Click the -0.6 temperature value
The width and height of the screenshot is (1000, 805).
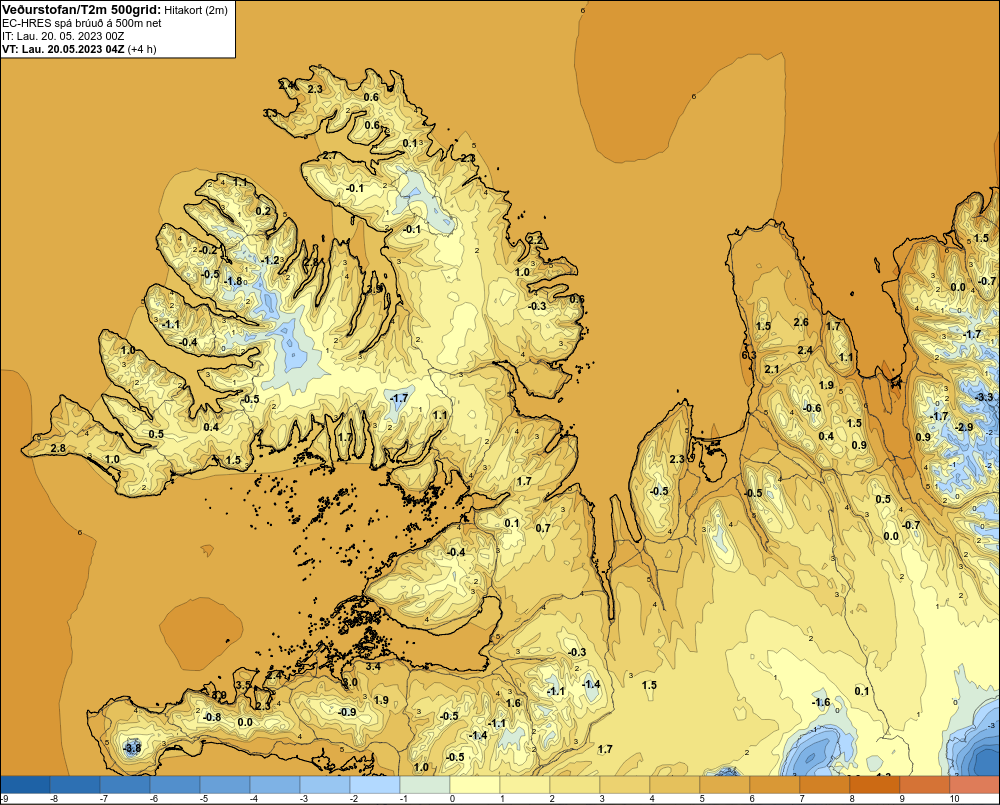tap(812, 408)
